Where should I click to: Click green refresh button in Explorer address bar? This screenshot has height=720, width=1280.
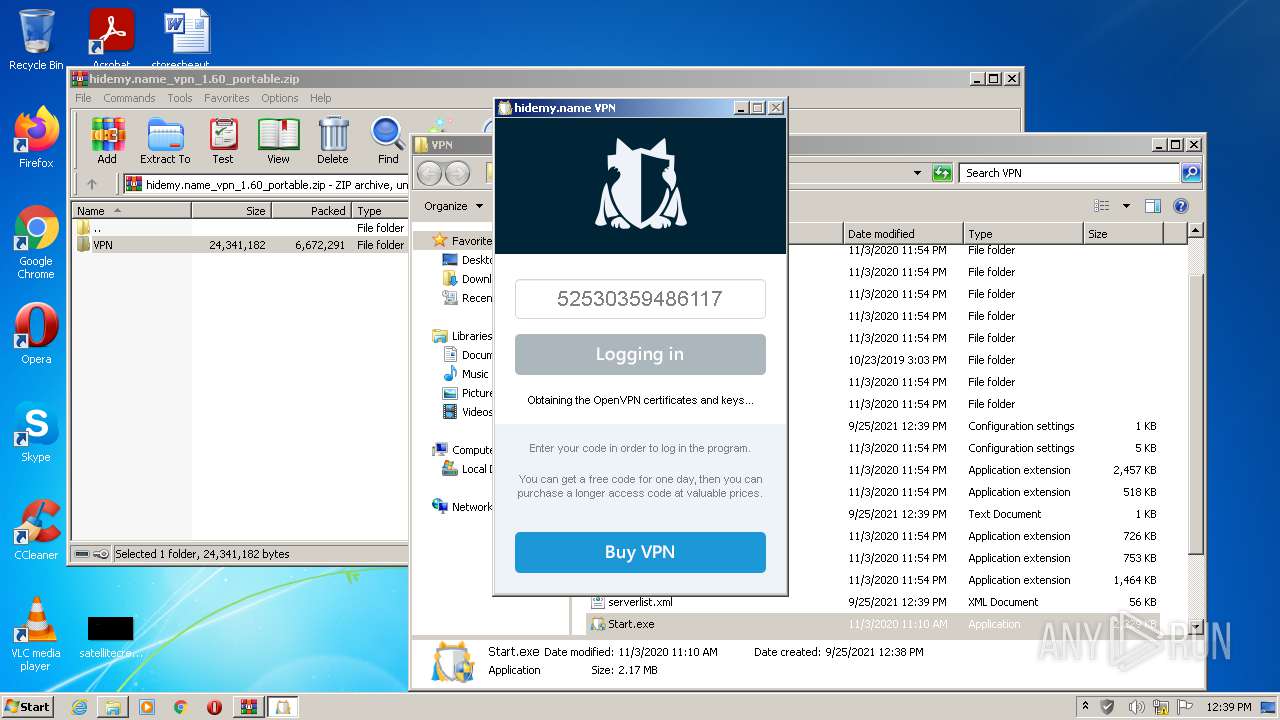coord(942,173)
